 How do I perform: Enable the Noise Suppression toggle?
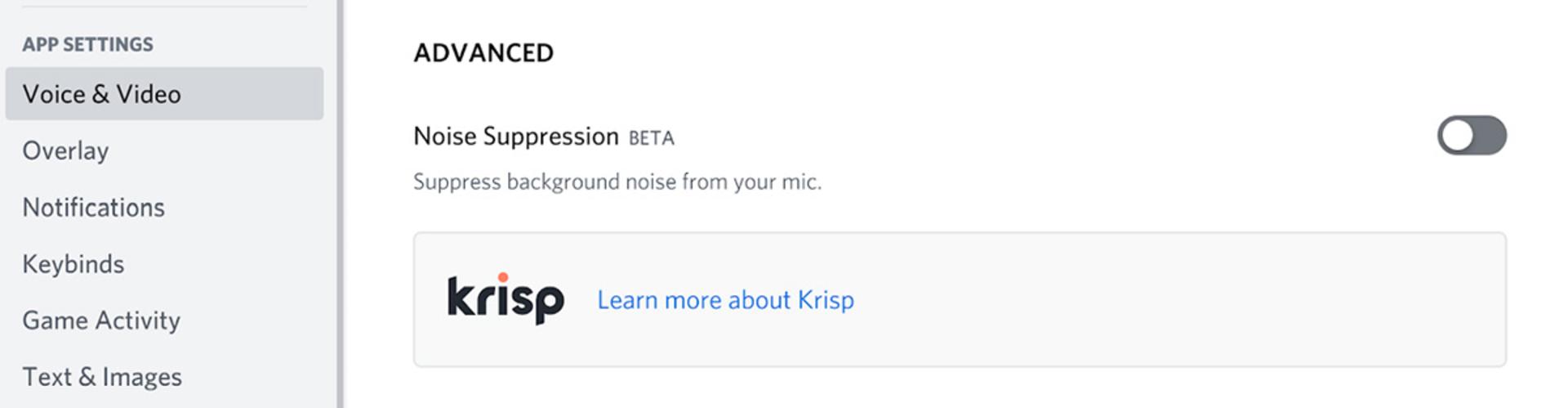coord(1472,135)
